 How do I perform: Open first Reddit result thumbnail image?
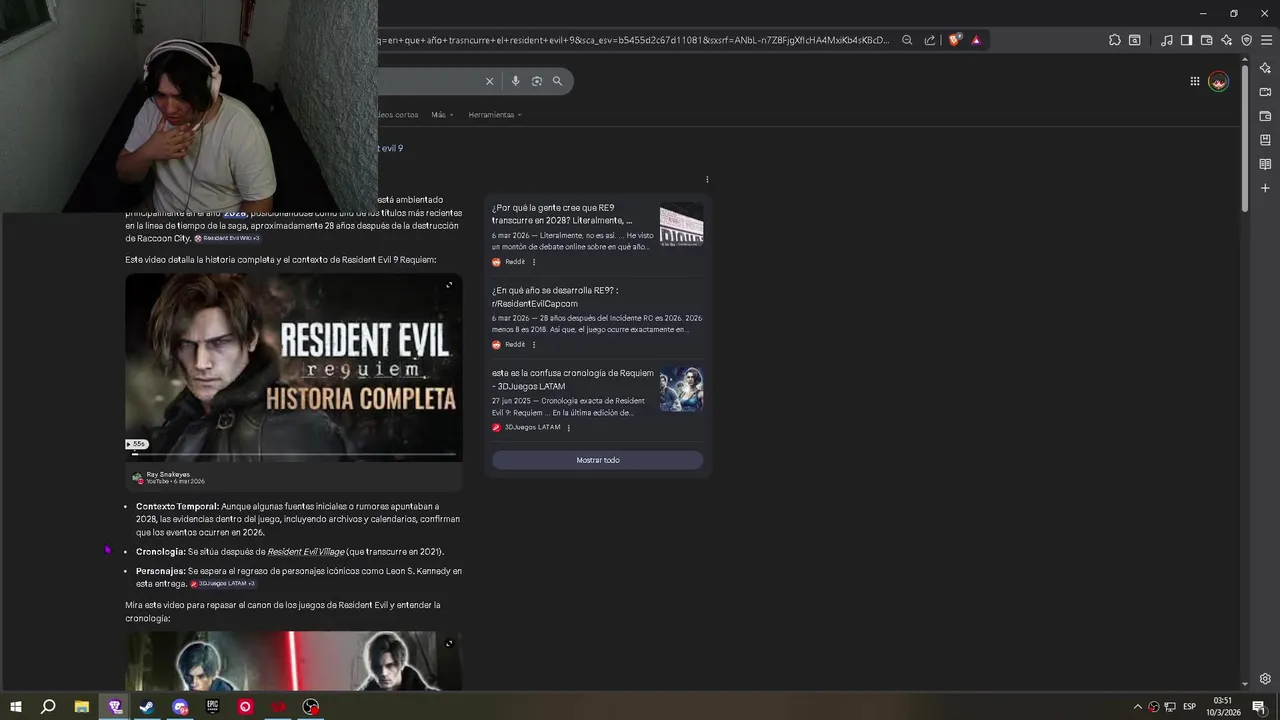click(x=681, y=225)
